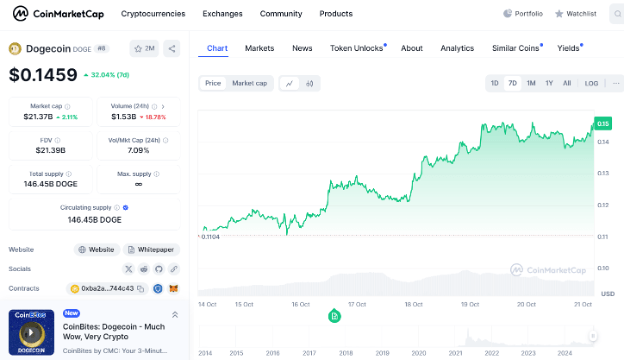Open the Dogecoin Website button
This screenshot has width=624, height=360.
97,249
